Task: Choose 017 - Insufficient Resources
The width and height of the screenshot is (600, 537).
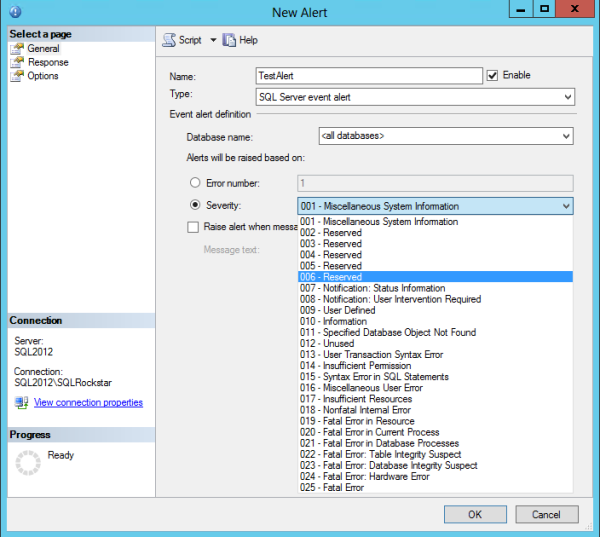Action: pyautogui.click(x=435, y=399)
